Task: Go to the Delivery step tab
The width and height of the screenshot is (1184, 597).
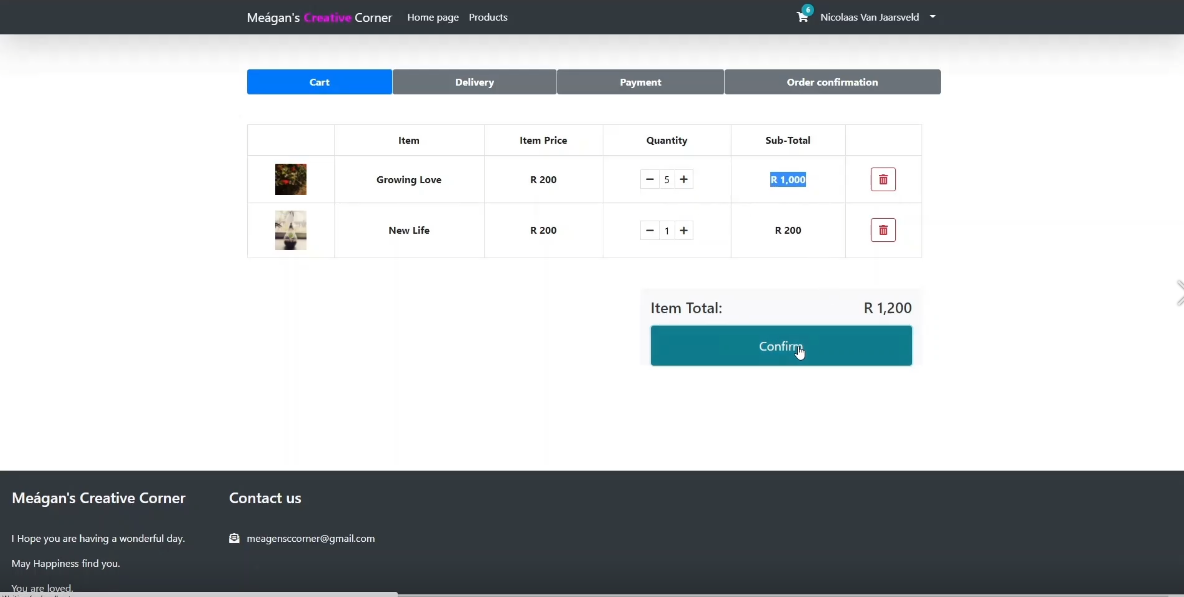Action: pos(474,82)
